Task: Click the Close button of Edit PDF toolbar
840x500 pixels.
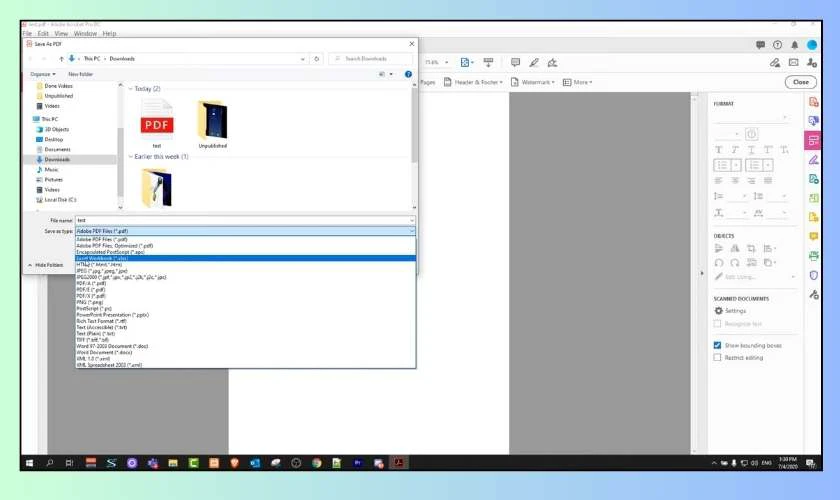Action: (800, 82)
